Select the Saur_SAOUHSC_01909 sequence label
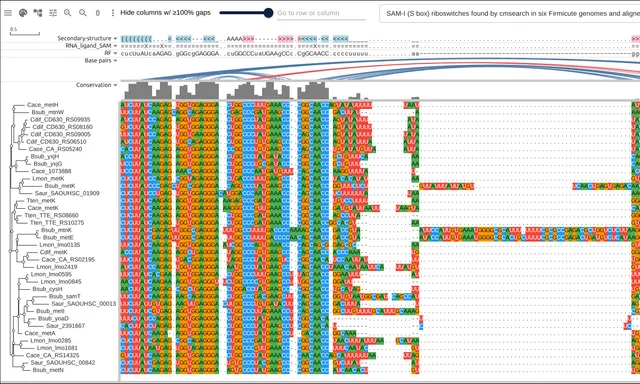The image size is (640, 384). [x=67, y=193]
